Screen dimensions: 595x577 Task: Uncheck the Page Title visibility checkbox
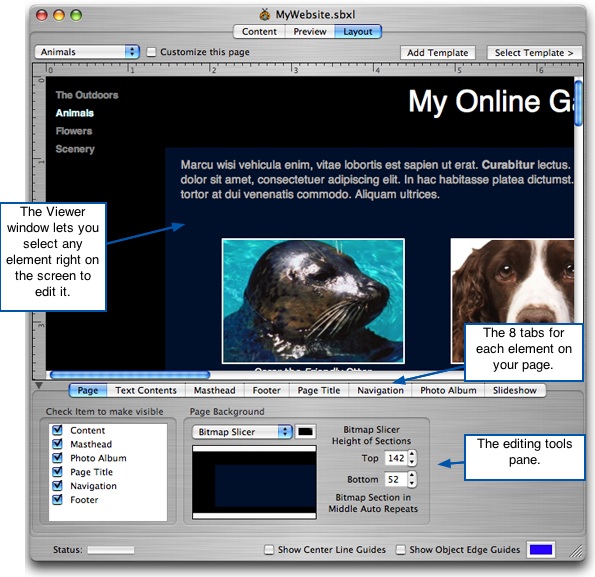pos(57,472)
